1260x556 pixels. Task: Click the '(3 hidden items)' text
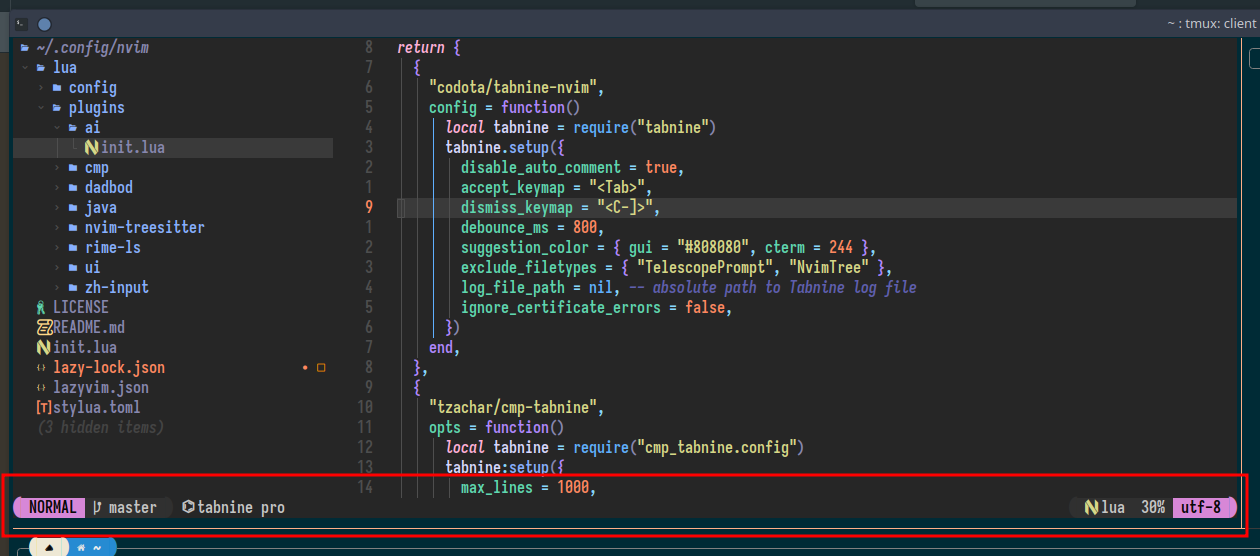point(101,427)
